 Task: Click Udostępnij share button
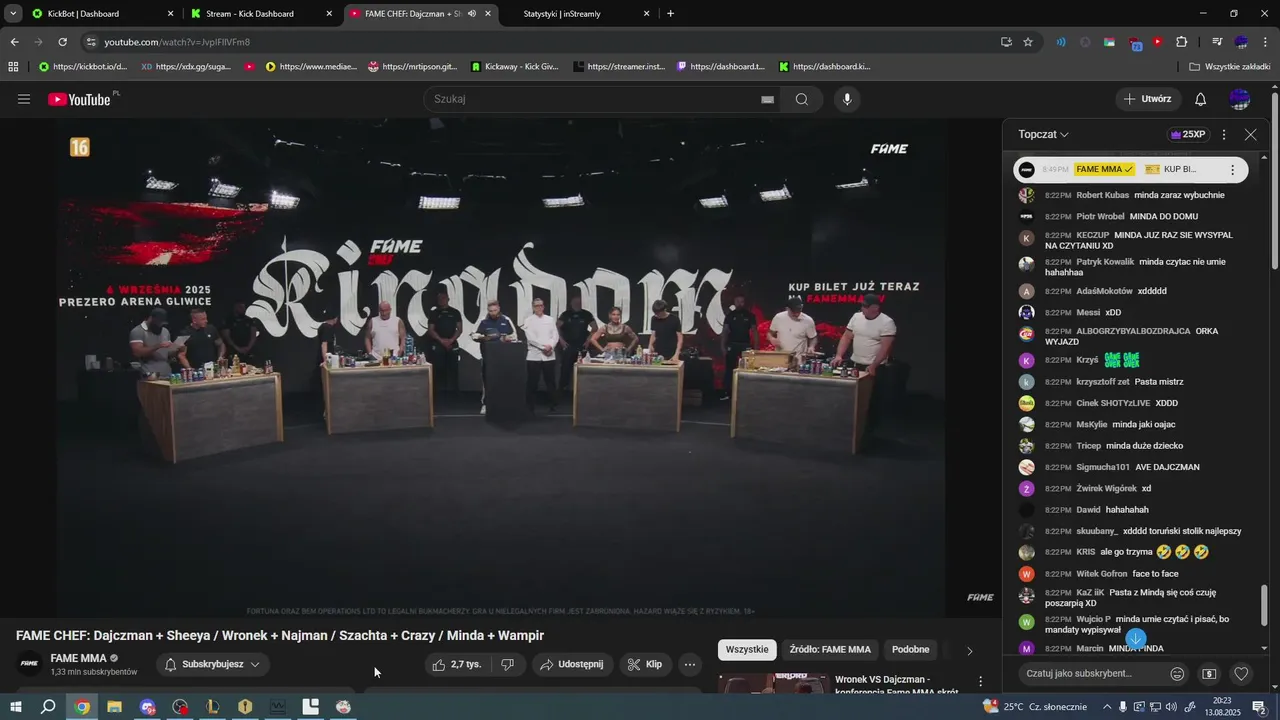(x=571, y=664)
